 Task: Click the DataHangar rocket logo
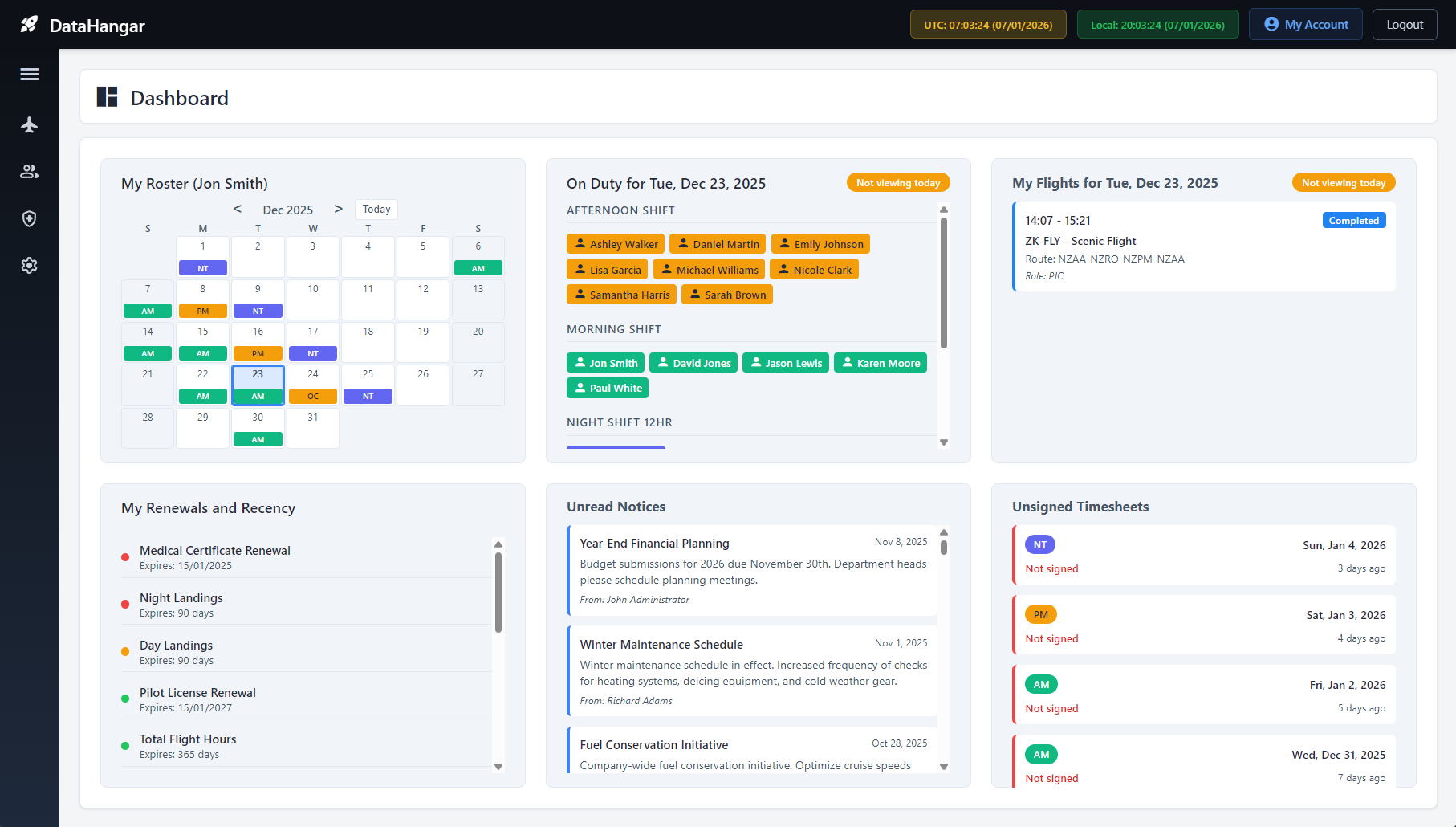pos(27,23)
